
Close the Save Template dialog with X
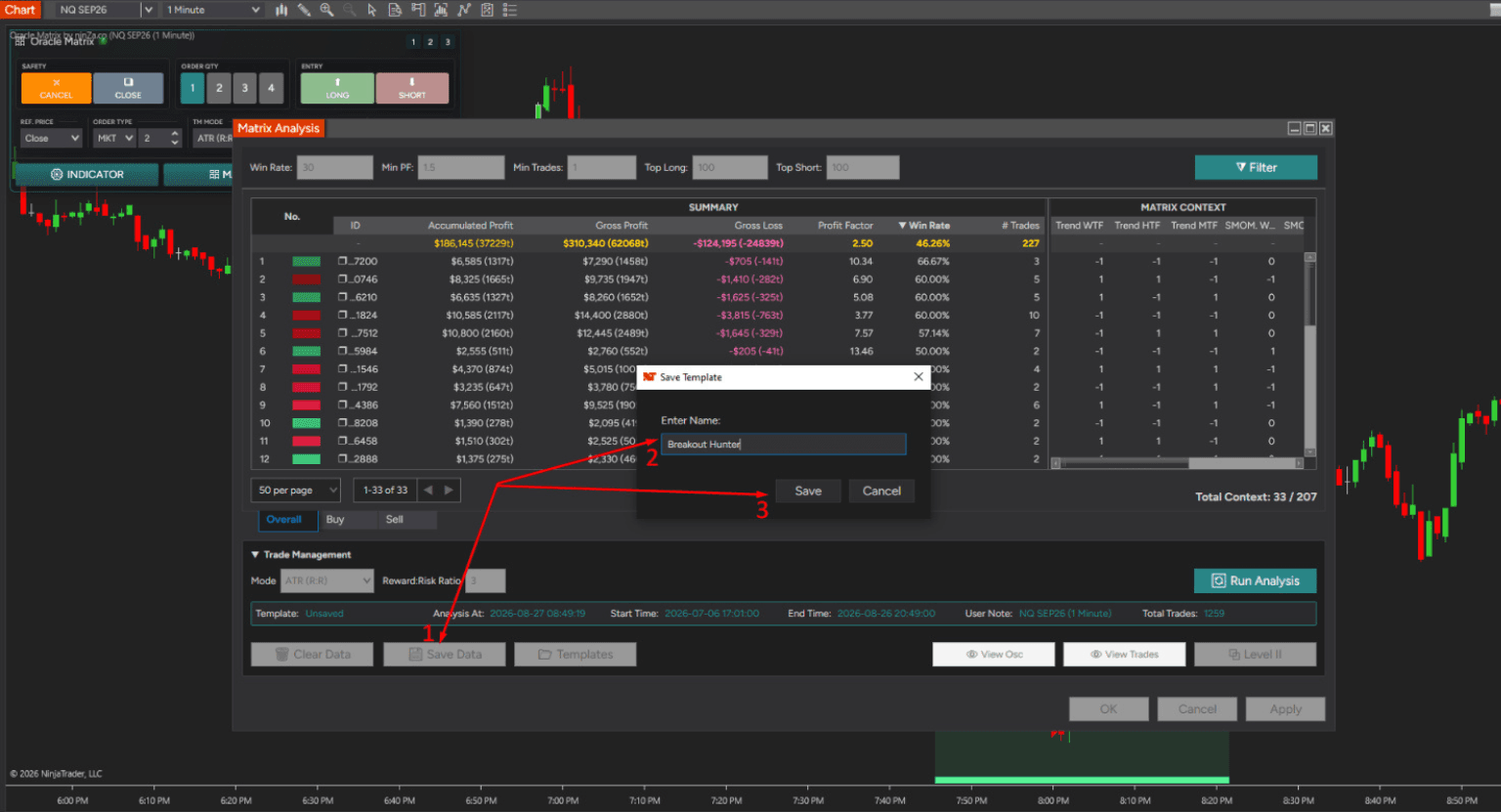pyautogui.click(x=918, y=377)
